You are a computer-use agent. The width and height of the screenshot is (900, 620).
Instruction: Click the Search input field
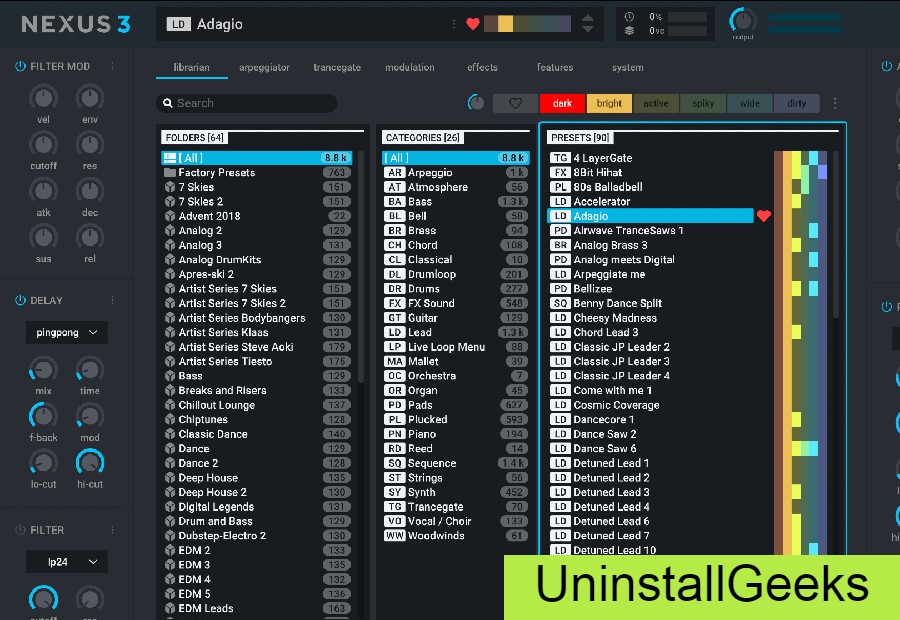click(246, 103)
